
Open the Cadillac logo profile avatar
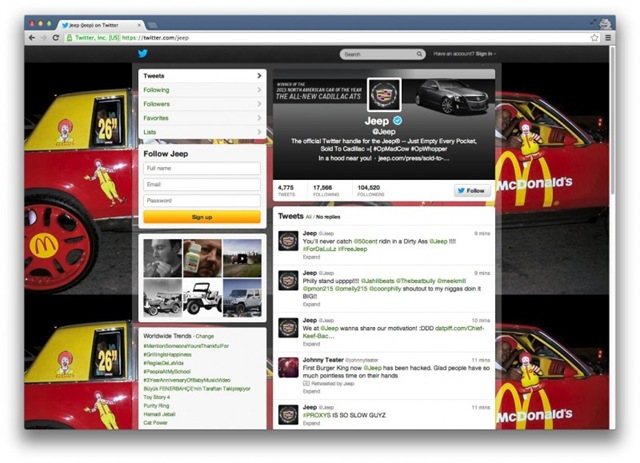pos(384,97)
